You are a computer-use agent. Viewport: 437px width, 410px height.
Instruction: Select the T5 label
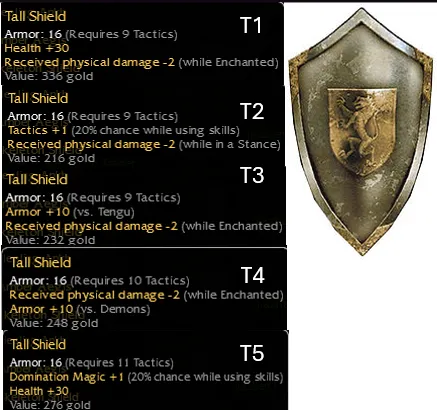click(x=252, y=353)
